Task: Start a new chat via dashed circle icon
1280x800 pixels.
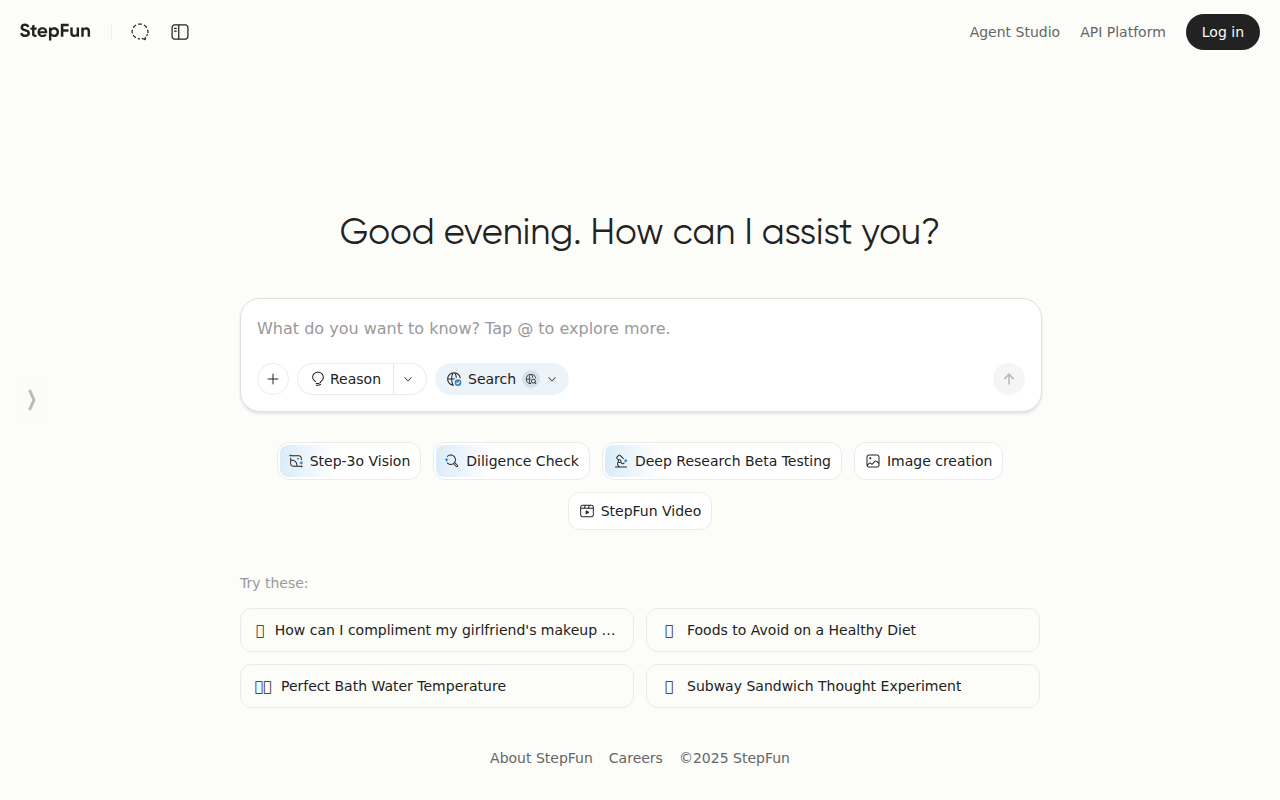Action: click(x=140, y=32)
